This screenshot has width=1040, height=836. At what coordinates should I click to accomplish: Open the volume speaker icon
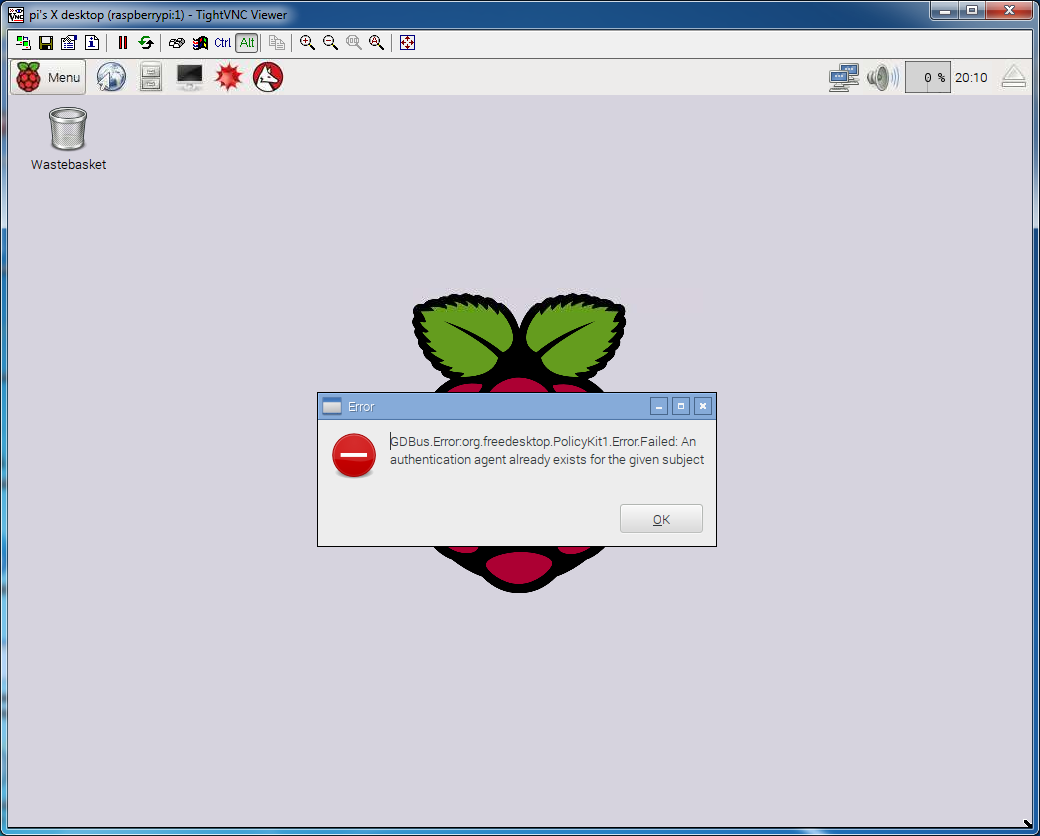point(883,78)
